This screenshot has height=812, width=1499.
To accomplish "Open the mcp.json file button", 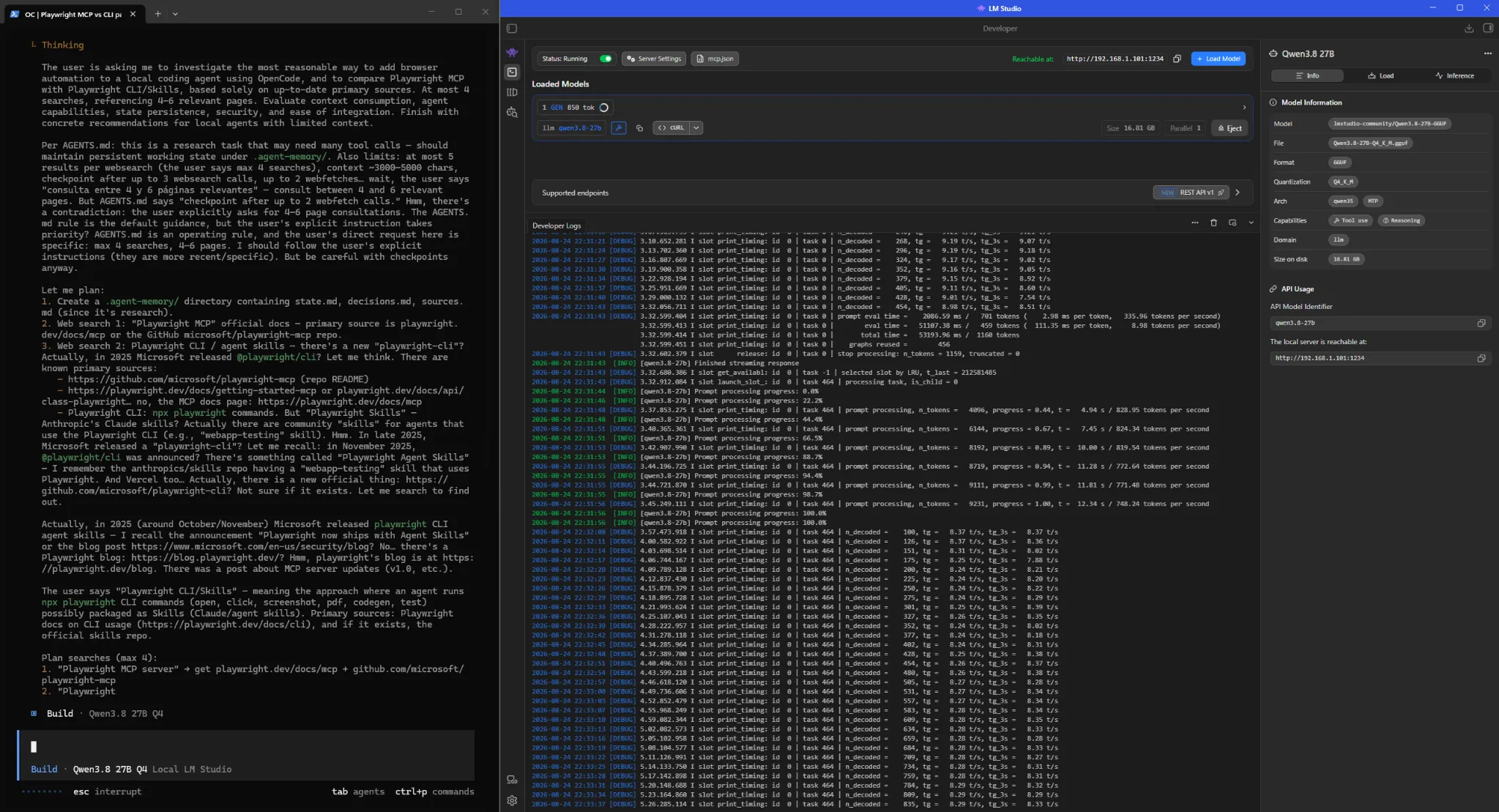I will 715,59.
